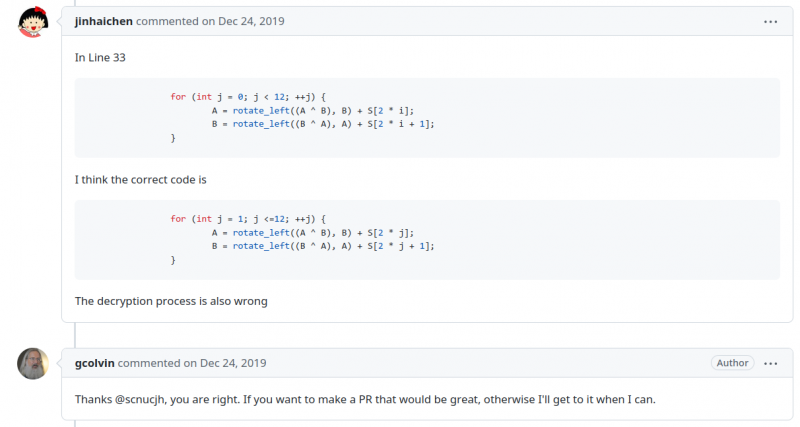Click the "In Line 33" text
This screenshot has height=427, width=800.
(x=100, y=57)
